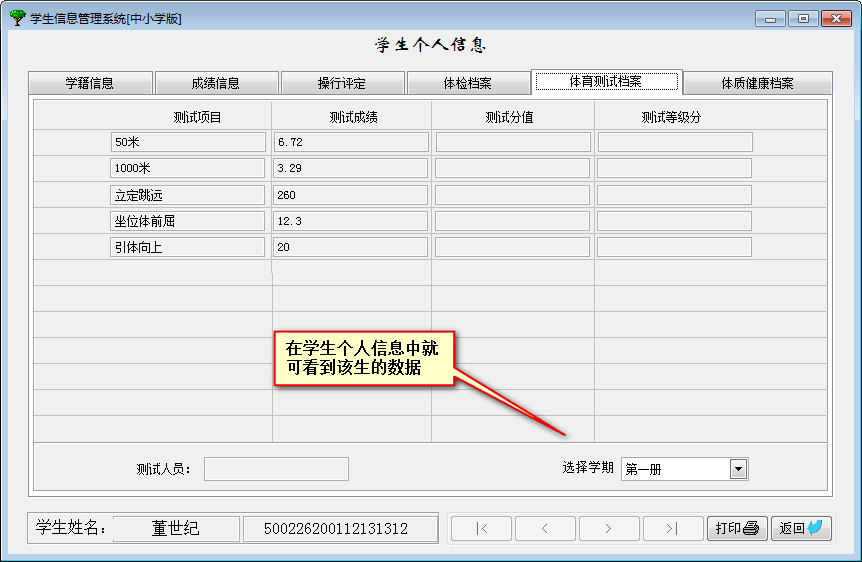Click the 50米 score field showing 6.72
The width and height of the screenshot is (862, 562).
[350, 142]
